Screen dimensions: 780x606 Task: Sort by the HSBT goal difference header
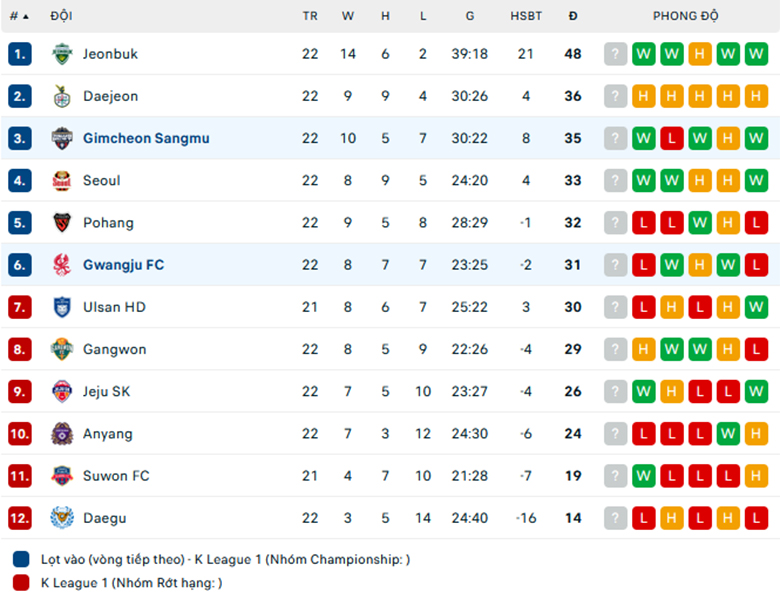(526, 16)
